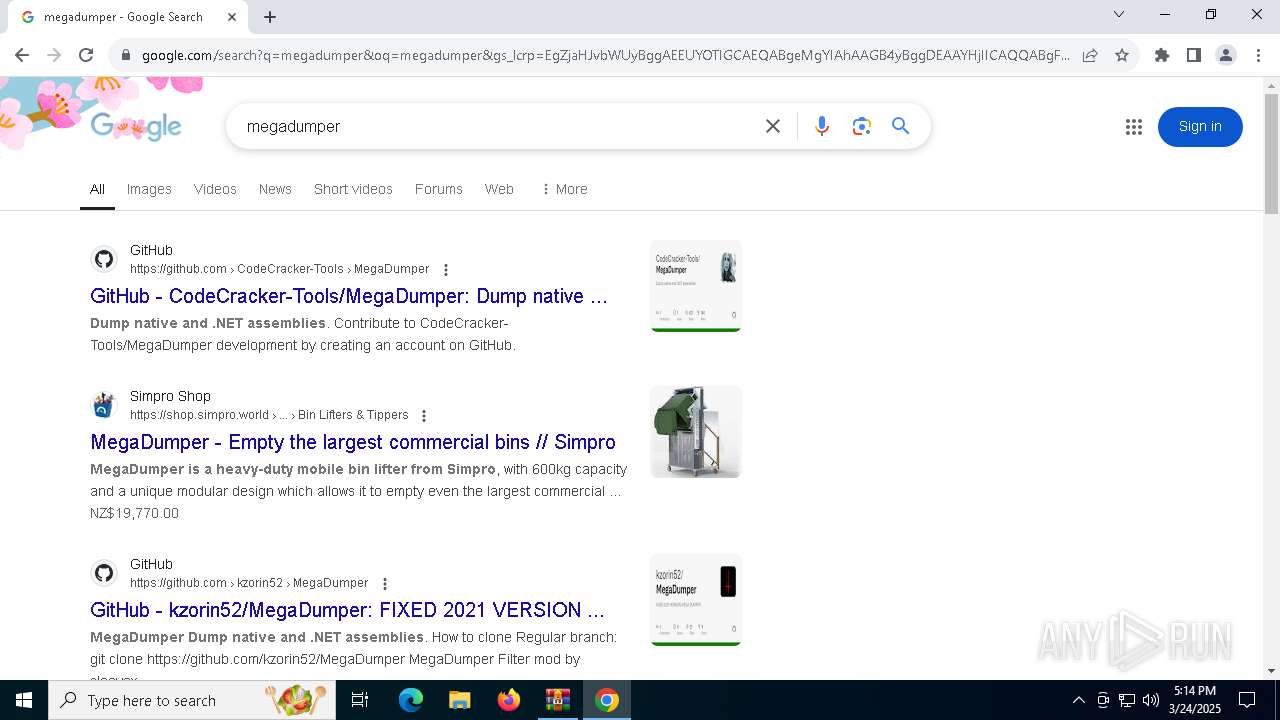Open the Chrome profile avatar
1280x720 pixels.
coord(1226,55)
